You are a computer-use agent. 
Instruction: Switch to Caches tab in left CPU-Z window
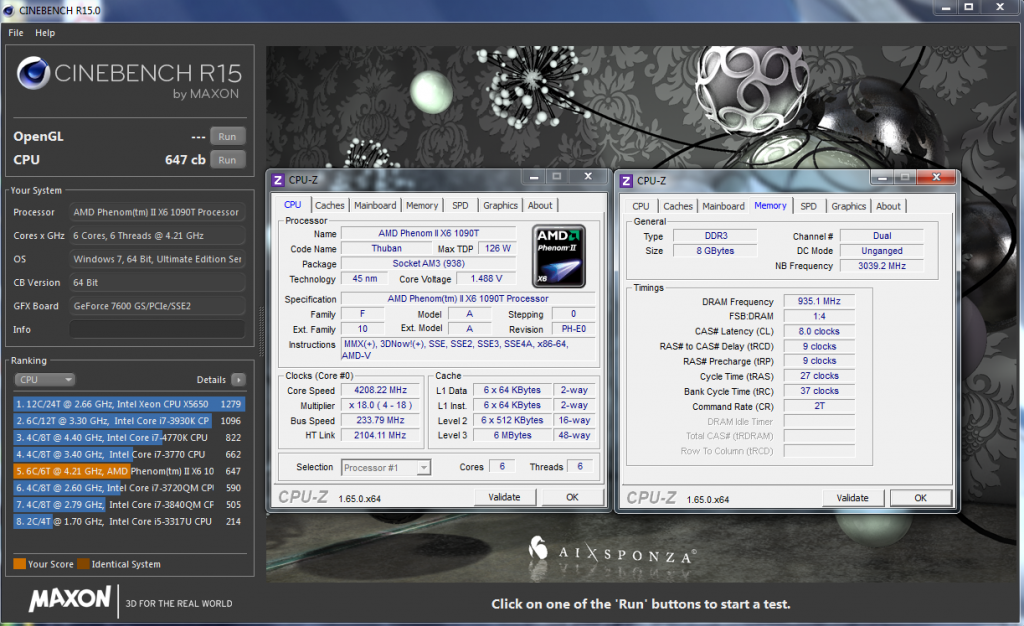pyautogui.click(x=330, y=206)
